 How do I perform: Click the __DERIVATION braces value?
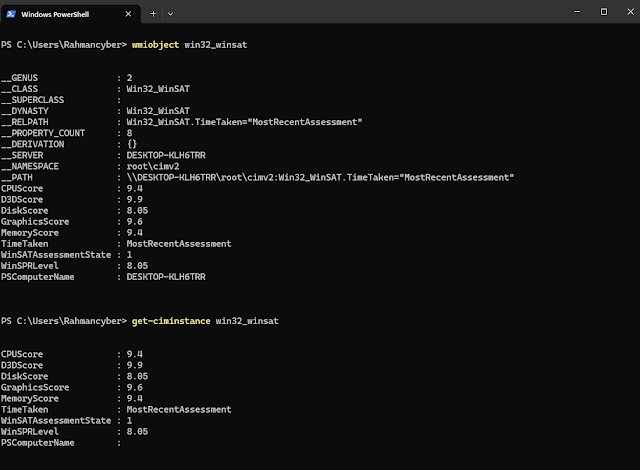[132, 144]
